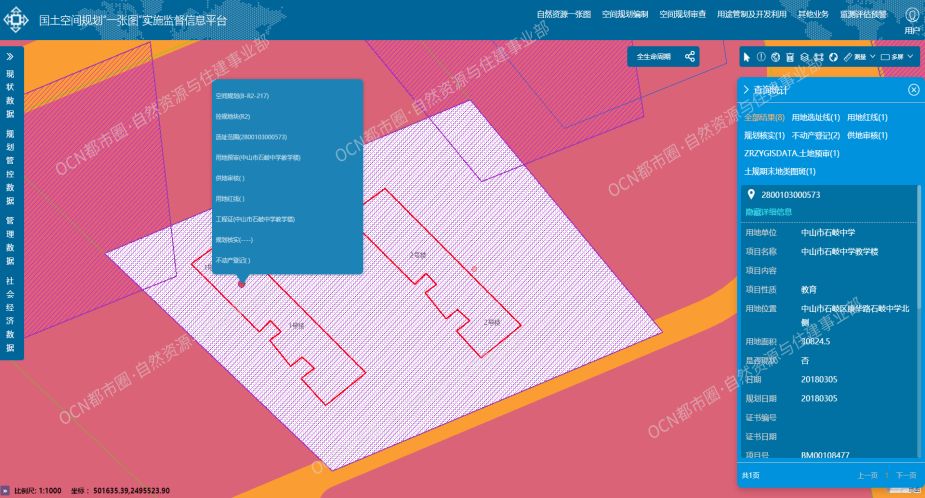Click popup entry 规划核实(----)
Screen dimensions: 925x498
pos(234,240)
